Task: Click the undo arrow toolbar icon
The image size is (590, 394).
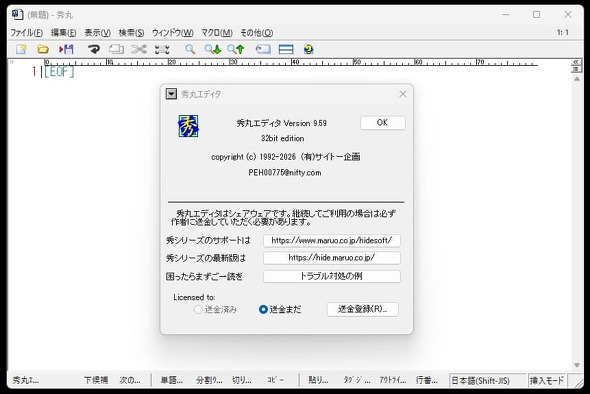Action: pyautogui.click(x=93, y=49)
